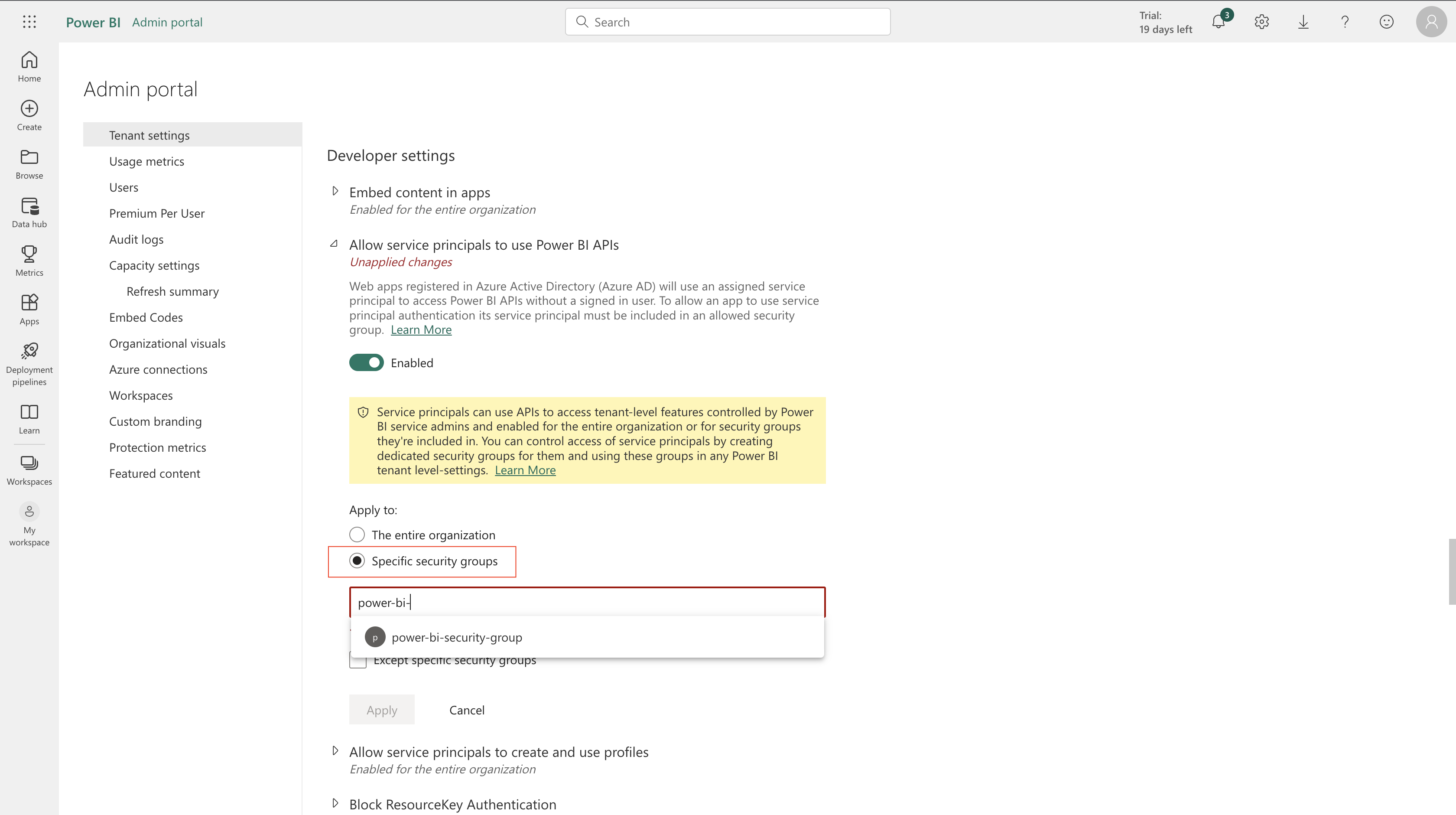Open Deployment pipelines rocket icon
The width and height of the screenshot is (1456, 815).
(x=29, y=351)
